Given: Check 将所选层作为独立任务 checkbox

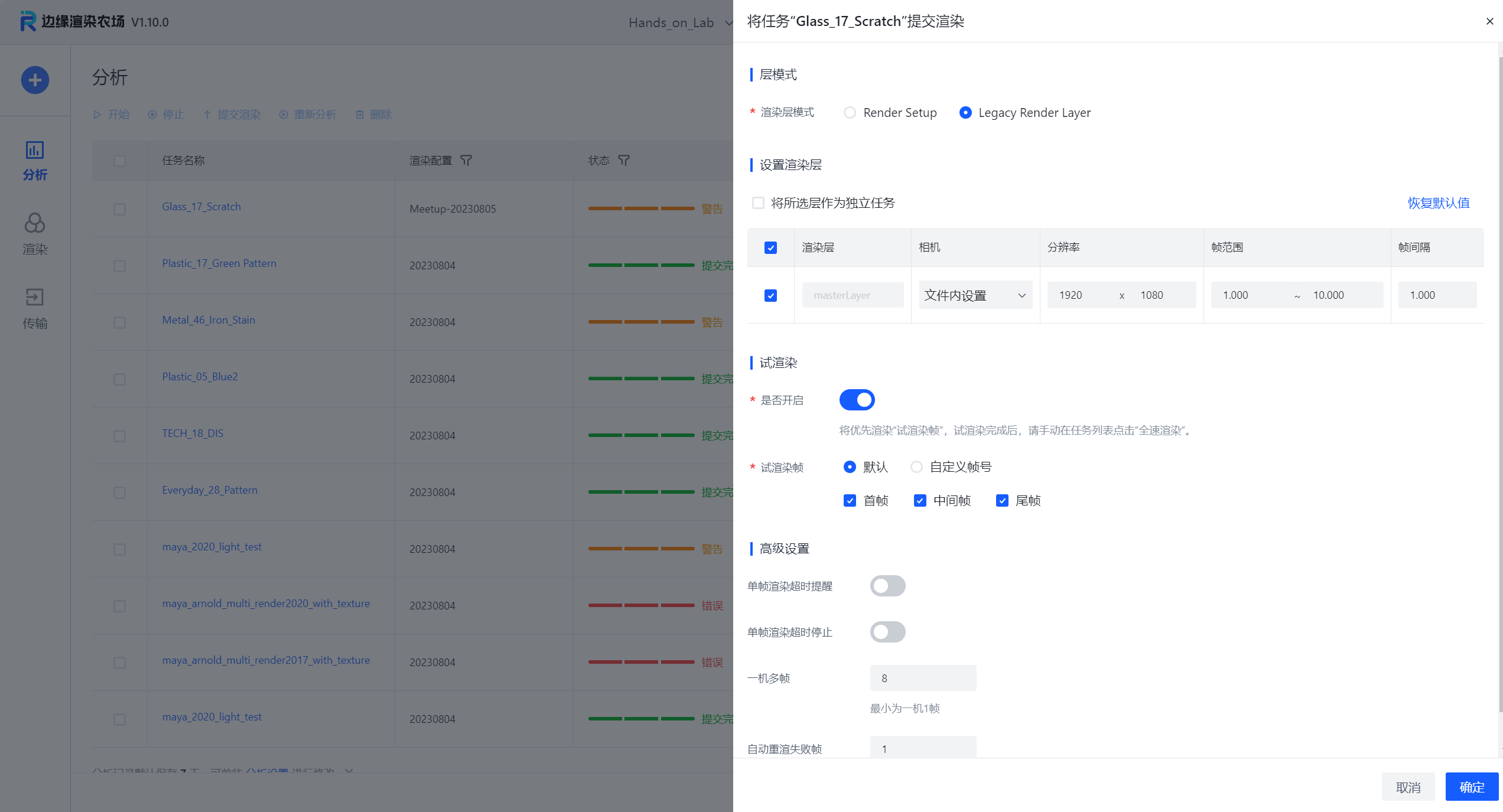Looking at the screenshot, I should 758,203.
